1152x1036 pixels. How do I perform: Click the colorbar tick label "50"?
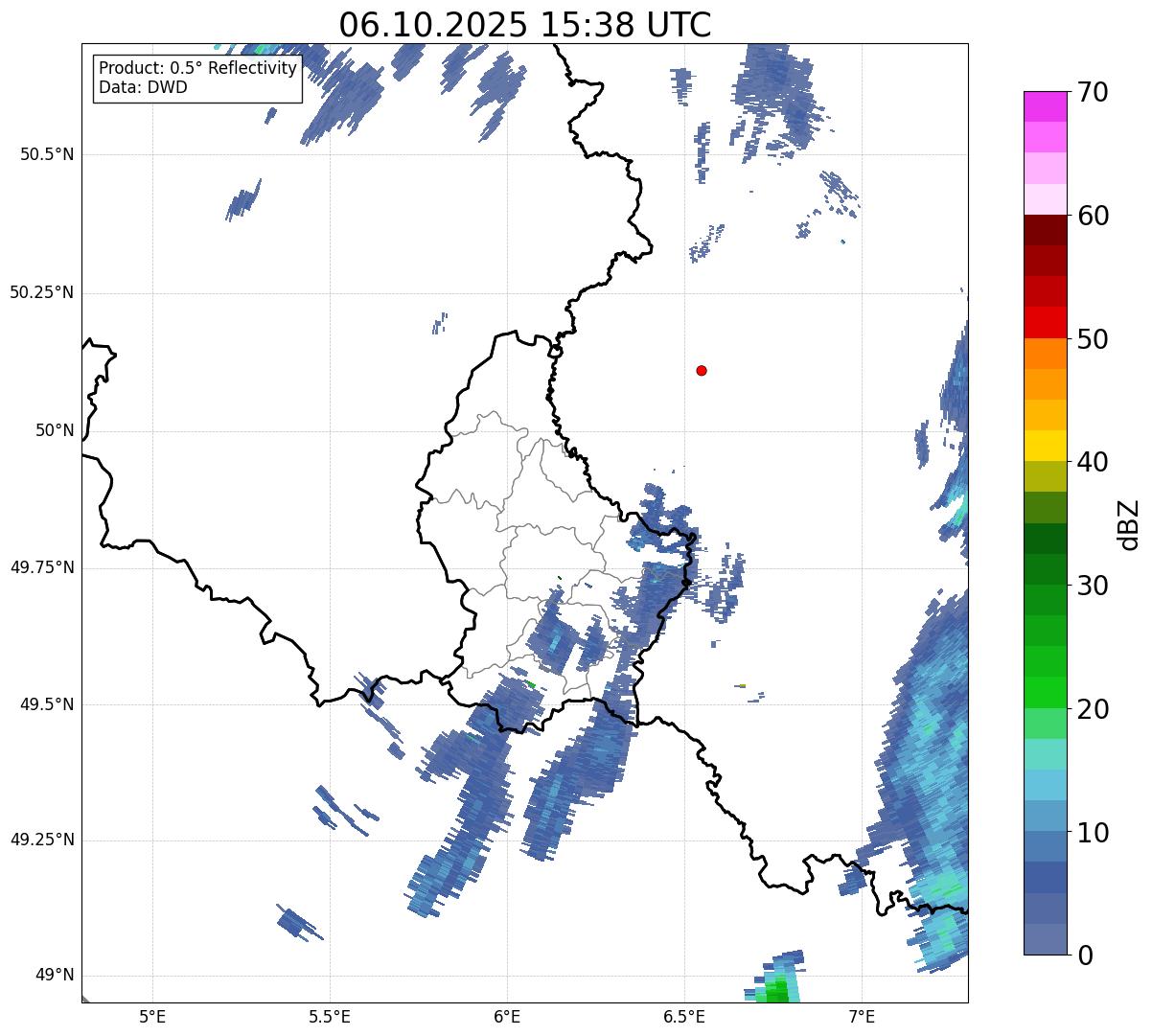pyautogui.click(x=1093, y=339)
